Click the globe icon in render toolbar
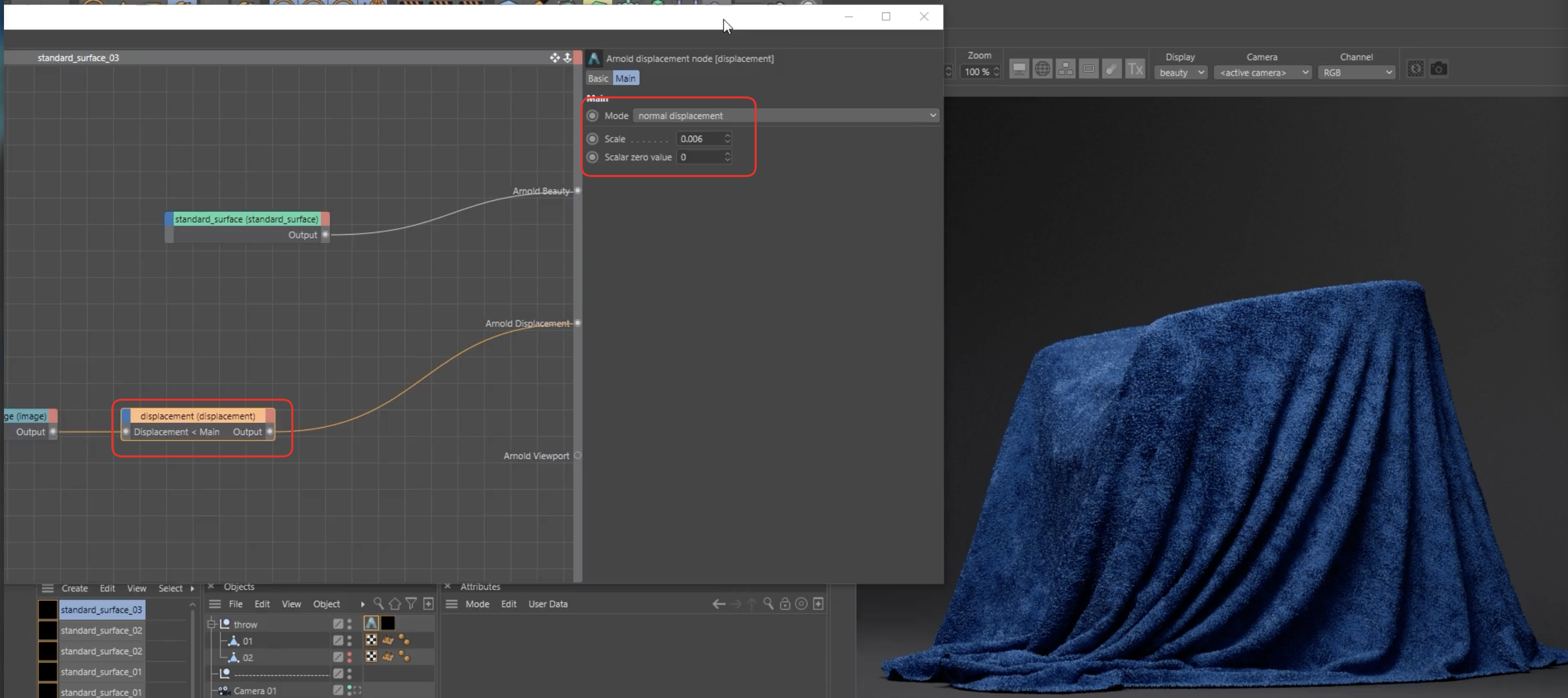Image resolution: width=1568 pixels, height=698 pixels. pyautogui.click(x=1042, y=70)
